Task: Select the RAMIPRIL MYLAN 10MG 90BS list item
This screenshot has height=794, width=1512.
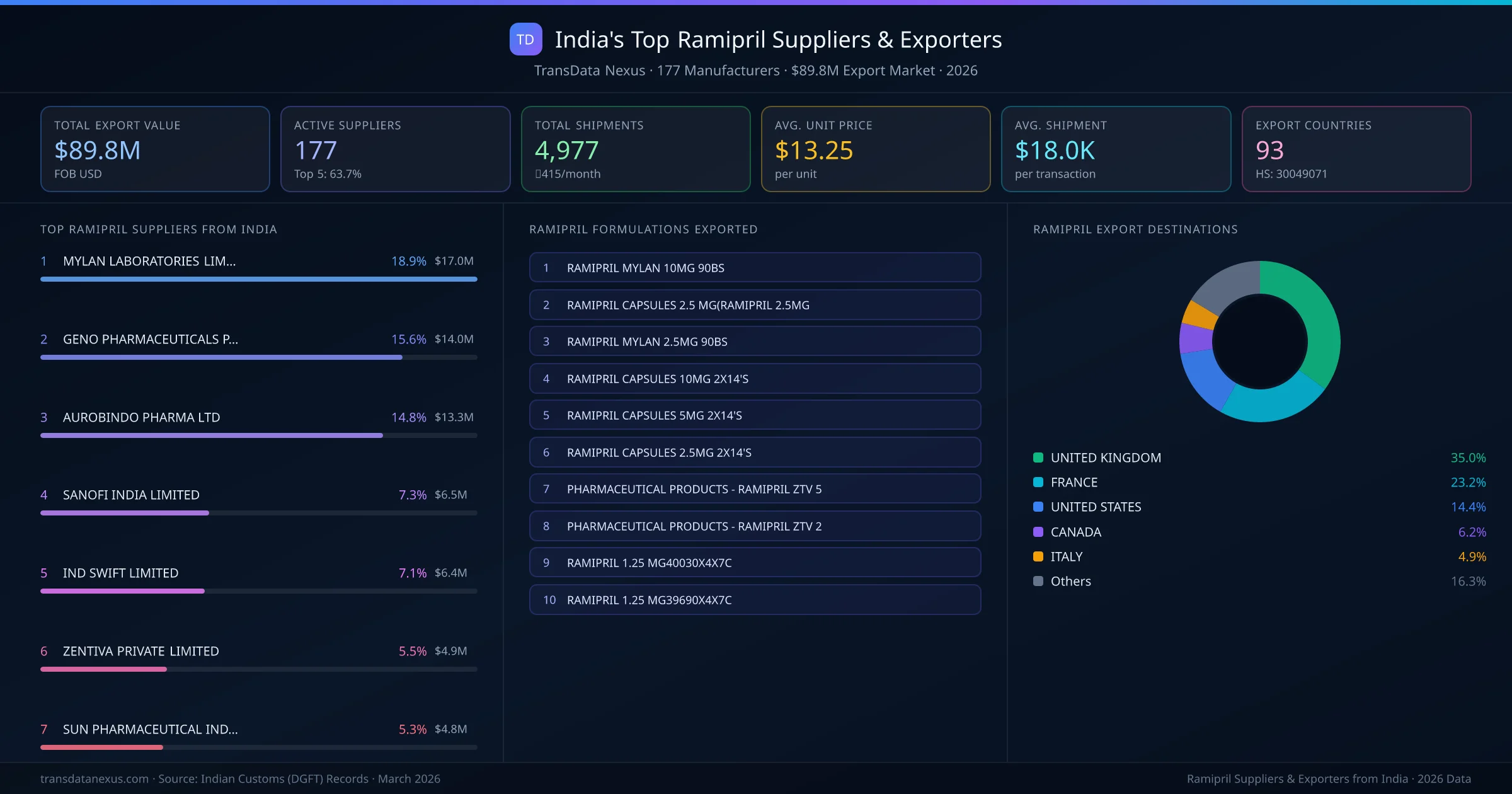Action: (x=755, y=267)
